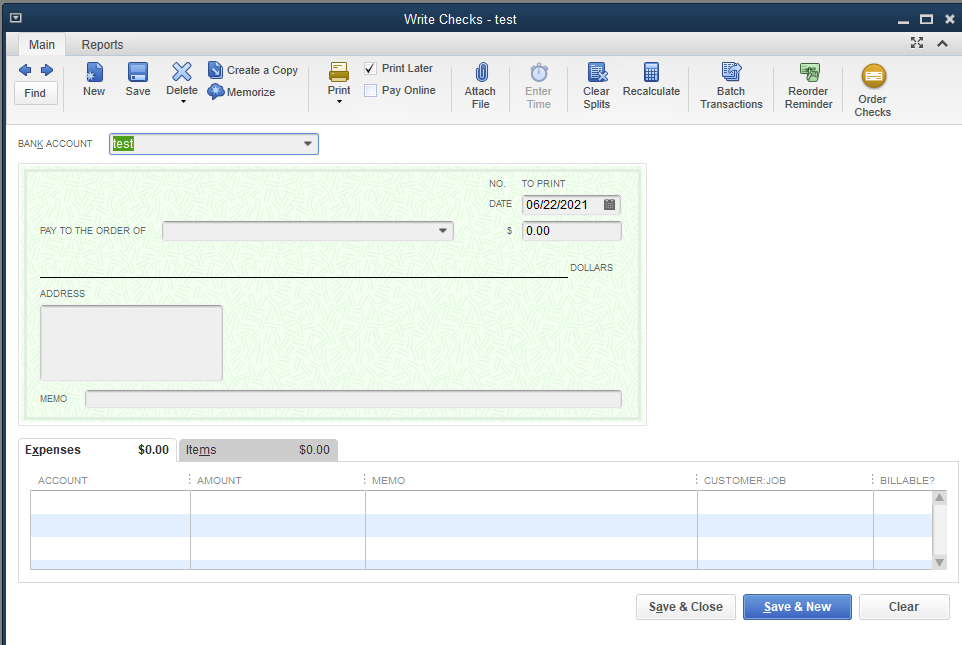
Task: Collapse the ribbon with the up chevron
Action: point(942,43)
